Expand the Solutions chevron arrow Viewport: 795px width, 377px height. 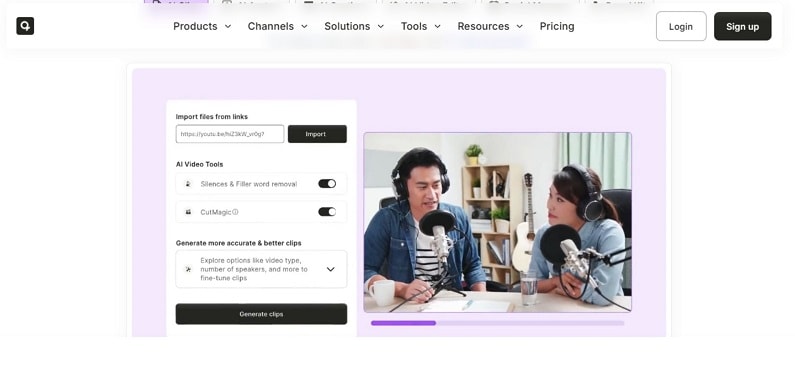click(381, 26)
